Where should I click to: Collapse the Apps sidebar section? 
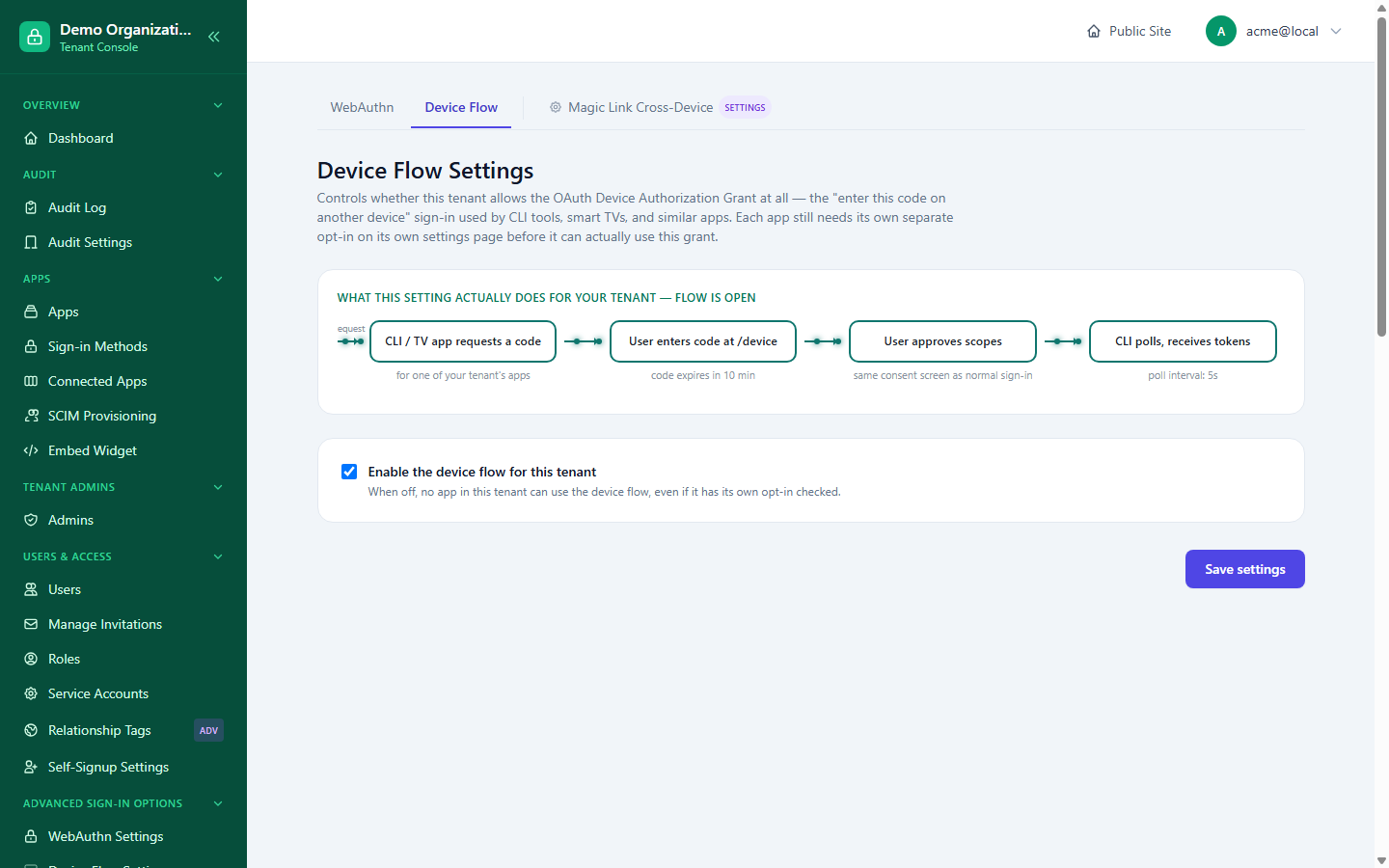[x=218, y=279]
